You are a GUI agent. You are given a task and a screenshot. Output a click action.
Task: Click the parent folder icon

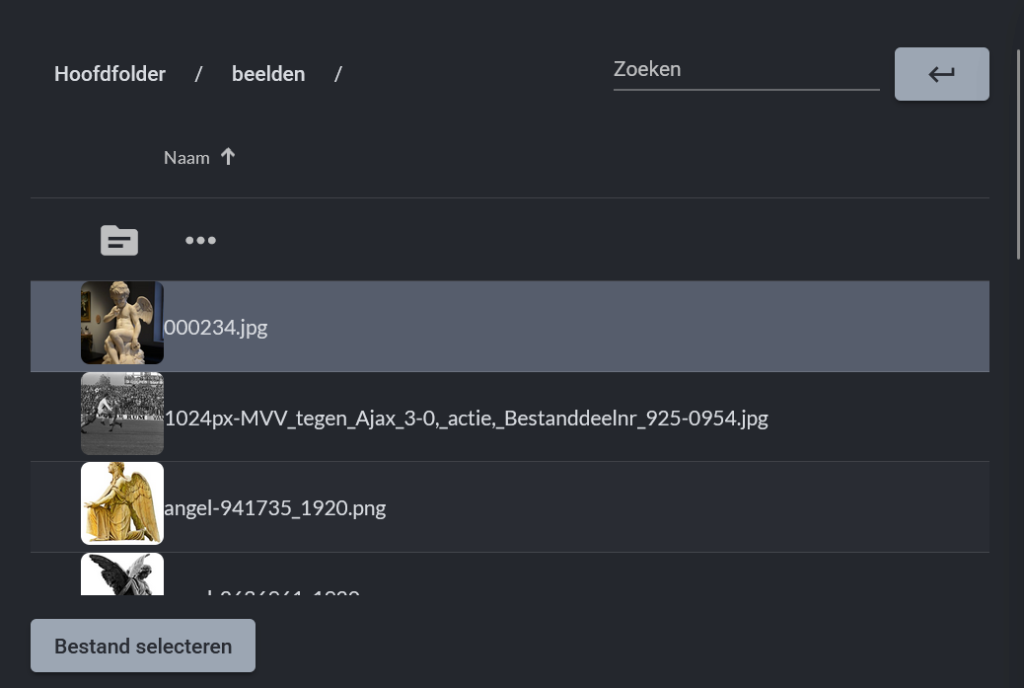[119, 240]
